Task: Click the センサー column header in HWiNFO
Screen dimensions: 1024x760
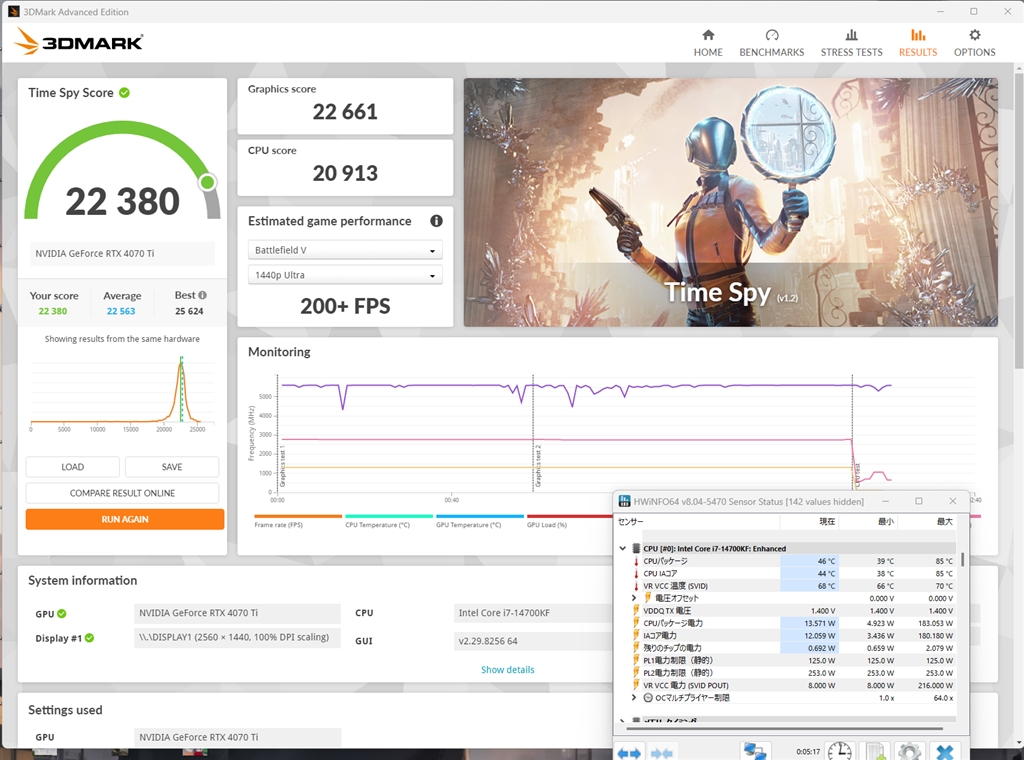Action: (x=698, y=522)
